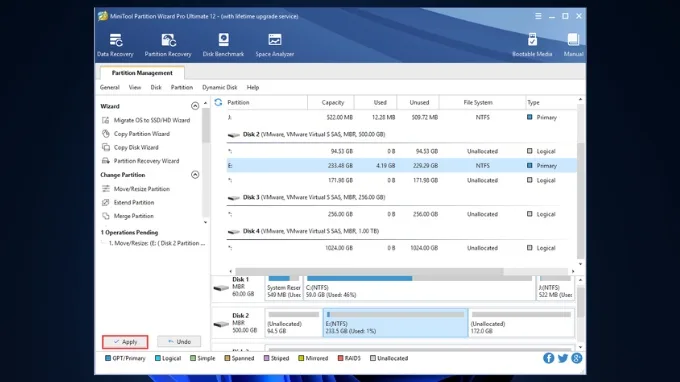Choose Extend Partition
This screenshot has width=680, height=382.
134,202
